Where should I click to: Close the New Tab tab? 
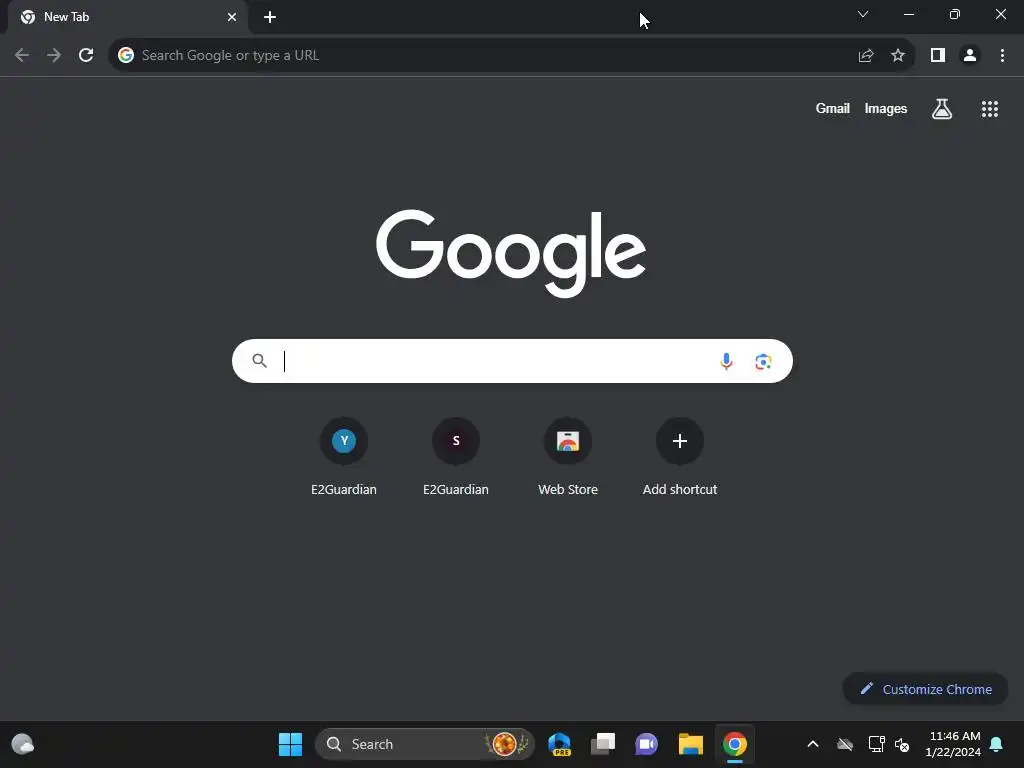coord(232,17)
